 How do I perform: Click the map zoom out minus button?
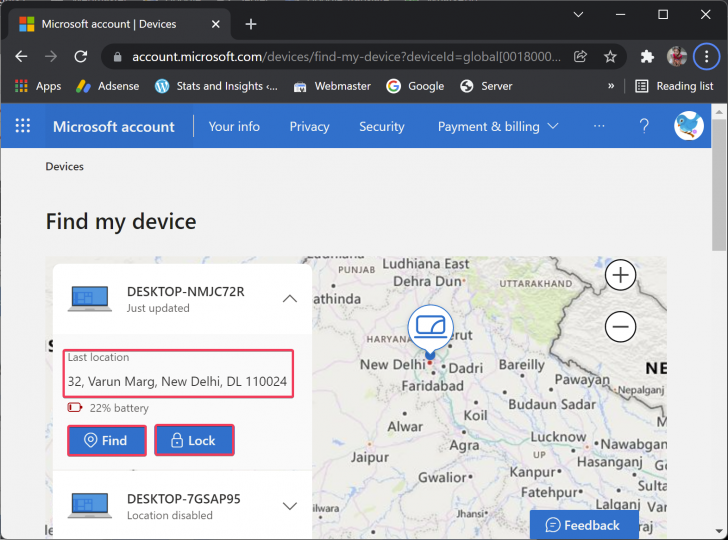coord(621,326)
